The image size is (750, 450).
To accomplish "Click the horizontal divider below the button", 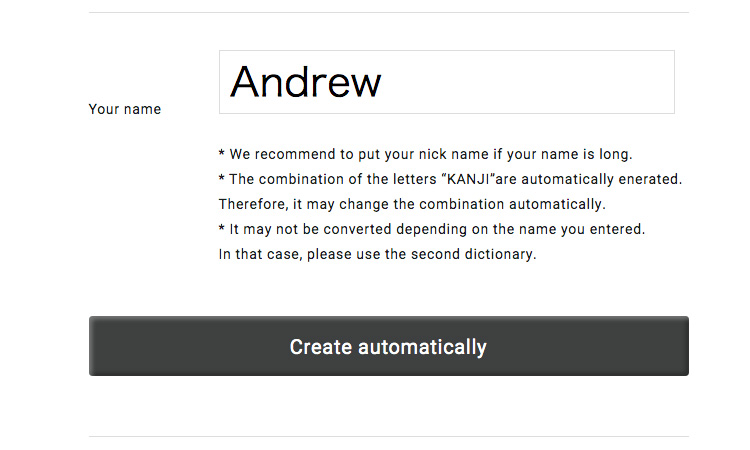I will [x=388, y=436].
